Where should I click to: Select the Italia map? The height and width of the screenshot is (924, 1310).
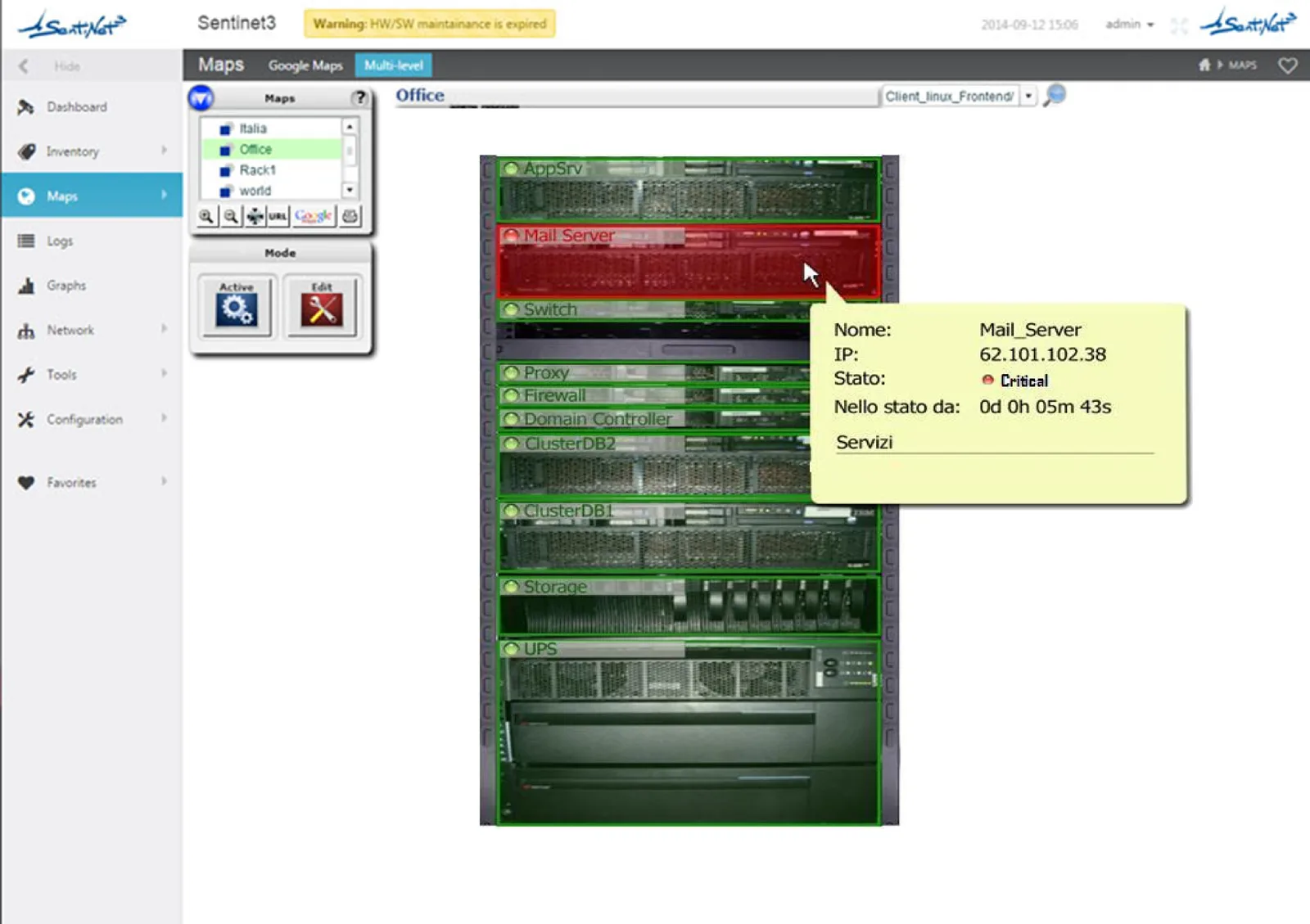[253, 128]
